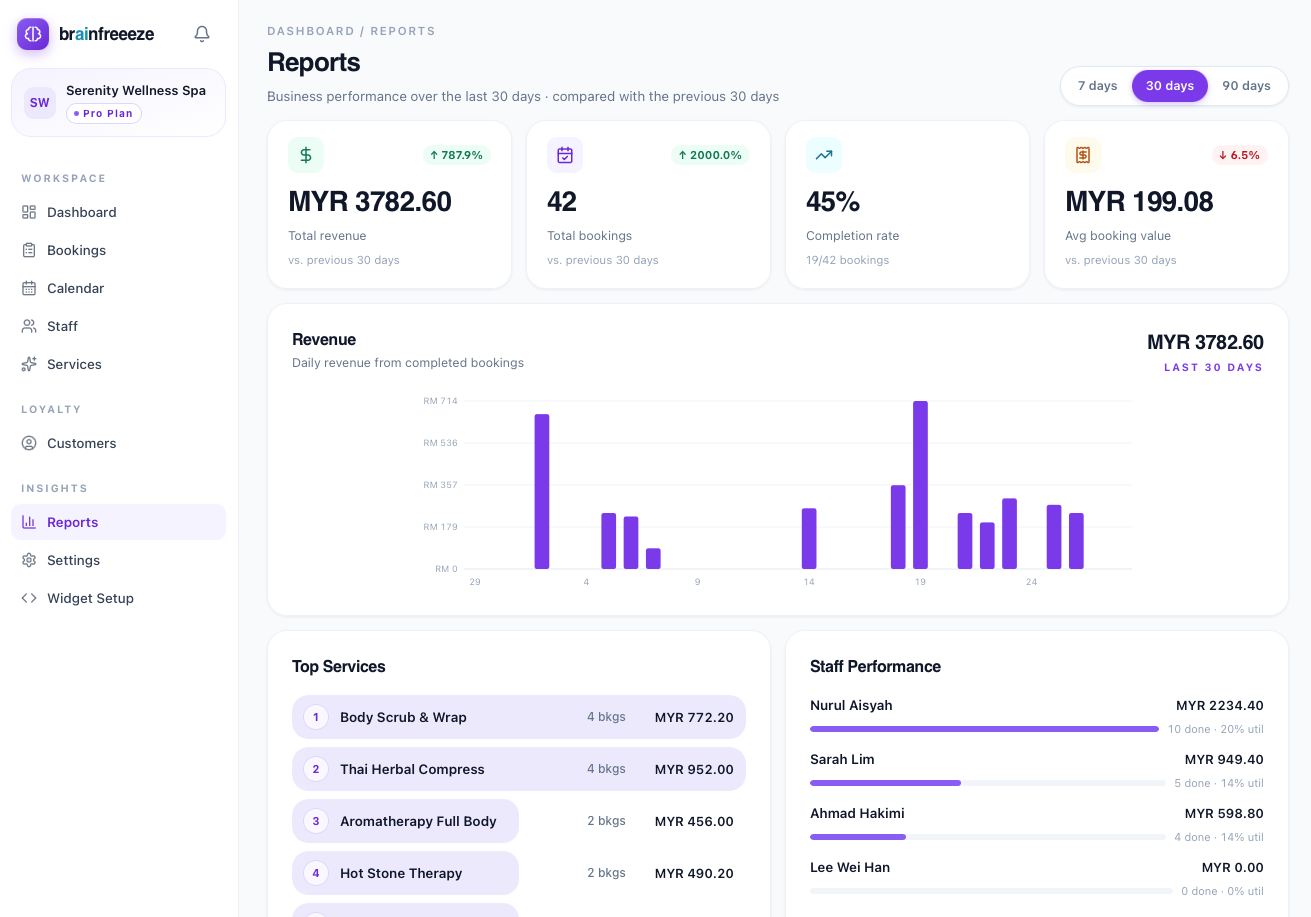The width and height of the screenshot is (1311, 917).
Task: Switch to the 90 days range
Action: coord(1246,86)
